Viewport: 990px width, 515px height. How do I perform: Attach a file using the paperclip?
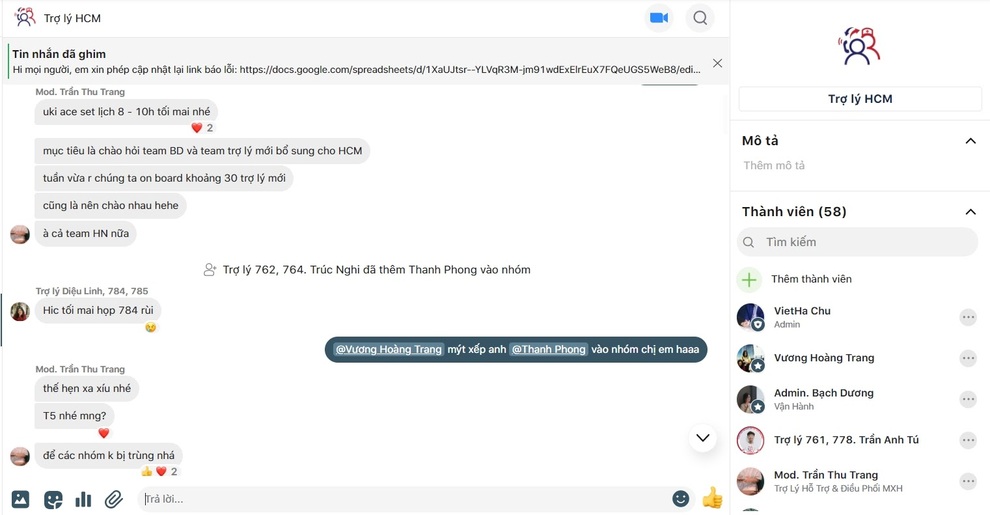[114, 499]
